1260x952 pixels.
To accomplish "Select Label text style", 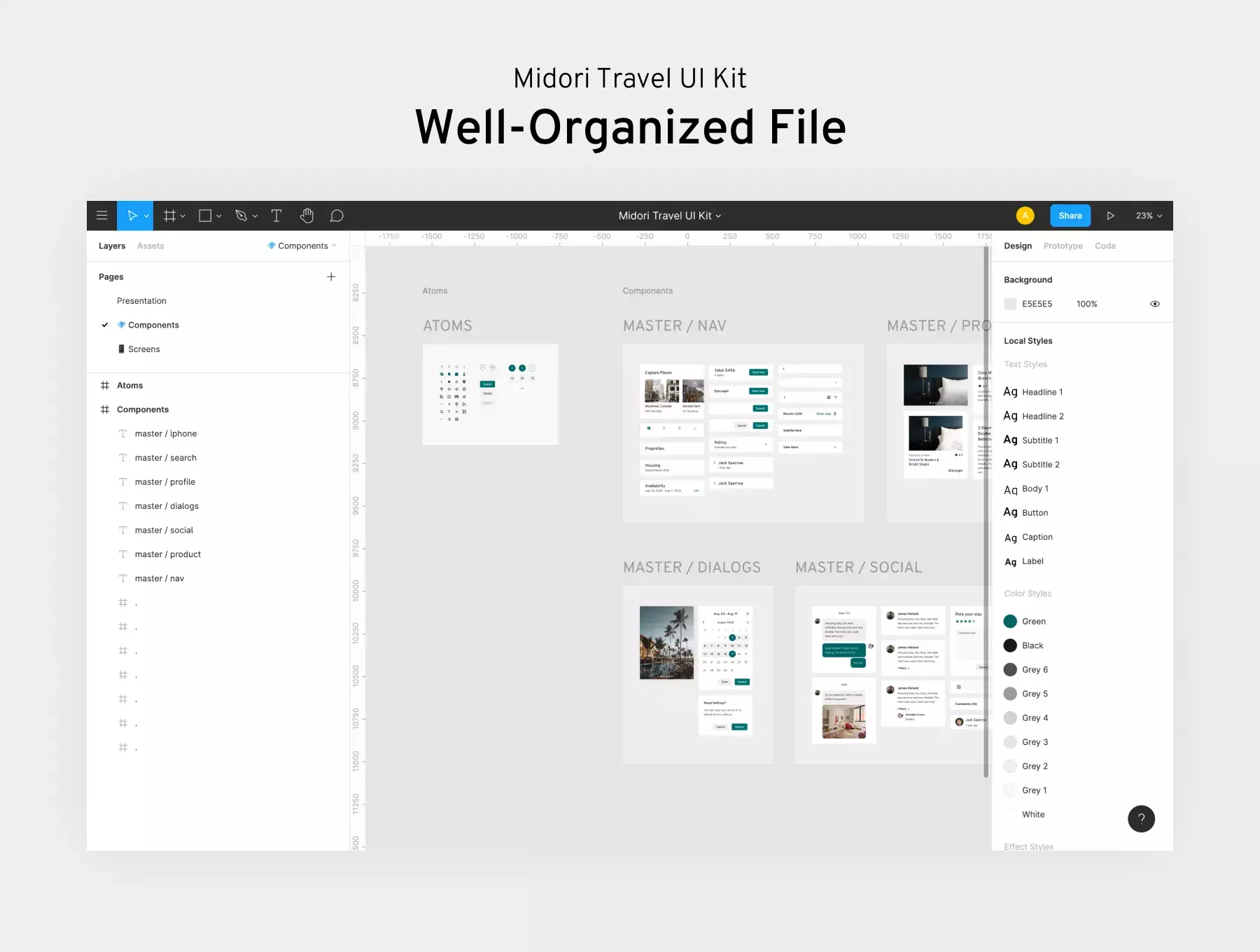I will 1024,561.
